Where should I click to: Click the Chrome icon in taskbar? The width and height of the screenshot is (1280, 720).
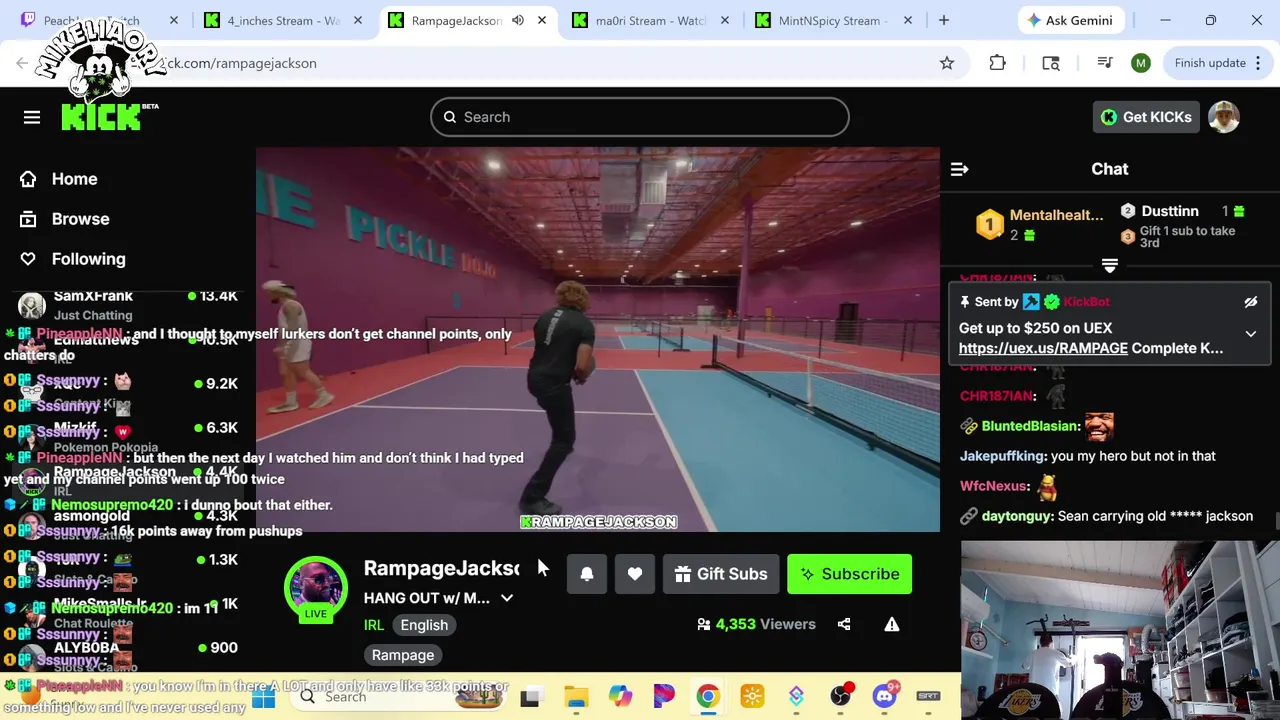708,696
